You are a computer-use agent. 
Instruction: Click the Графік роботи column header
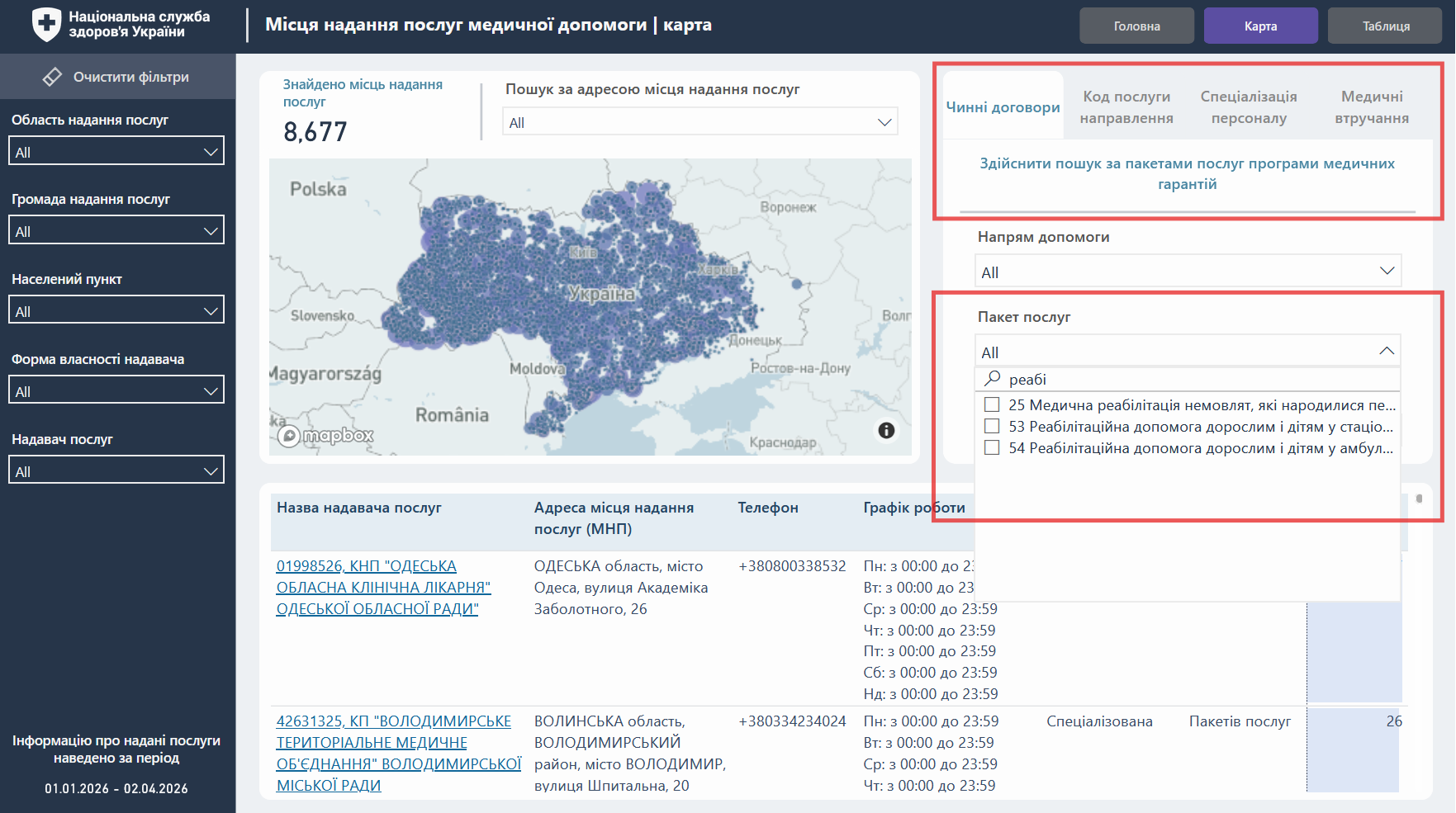point(914,508)
